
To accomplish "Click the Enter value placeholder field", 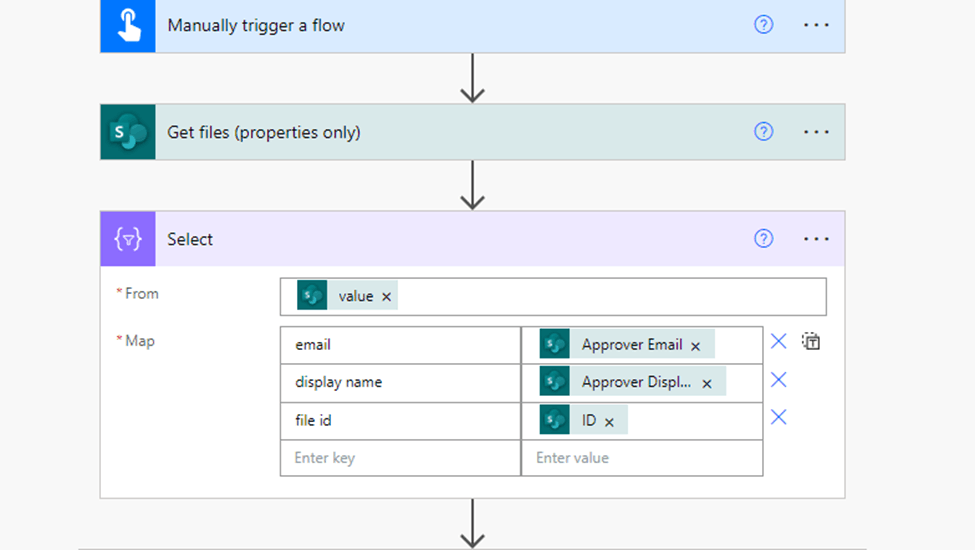I will (x=642, y=458).
